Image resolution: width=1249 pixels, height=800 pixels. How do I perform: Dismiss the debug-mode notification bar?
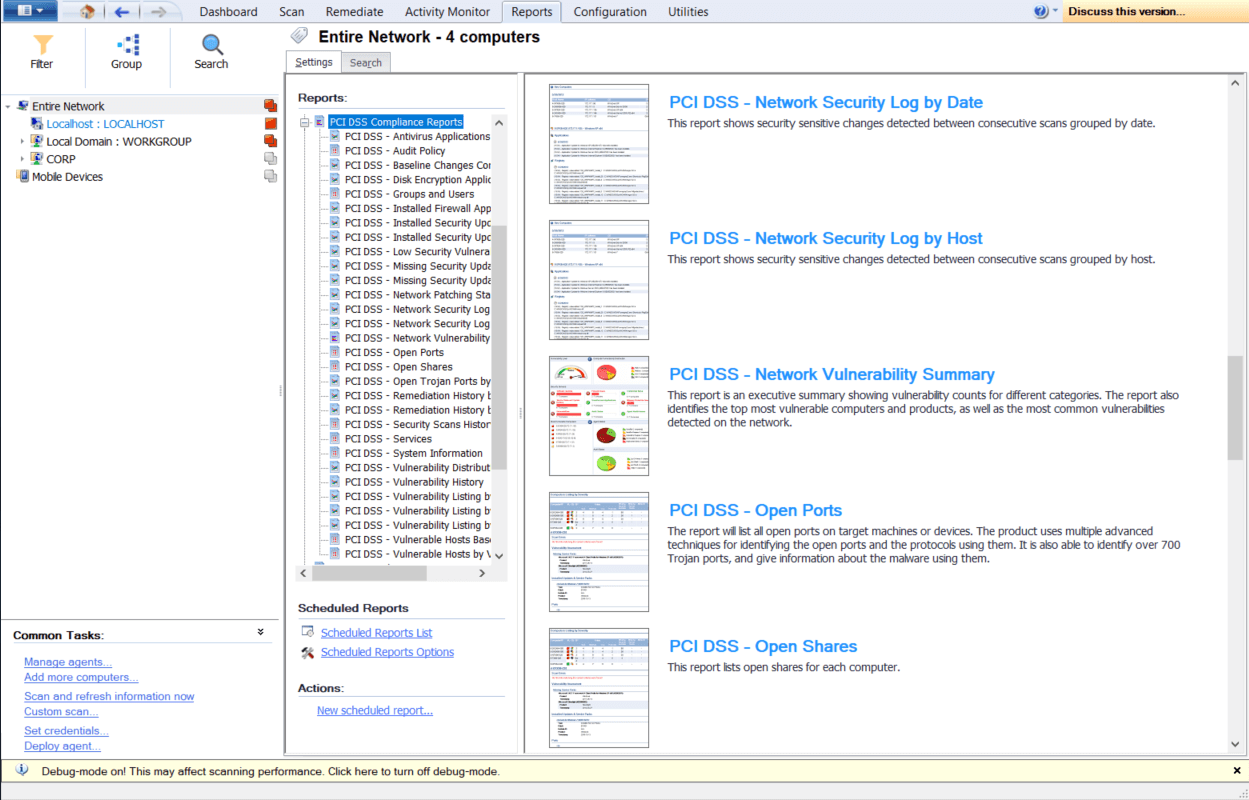1237,771
